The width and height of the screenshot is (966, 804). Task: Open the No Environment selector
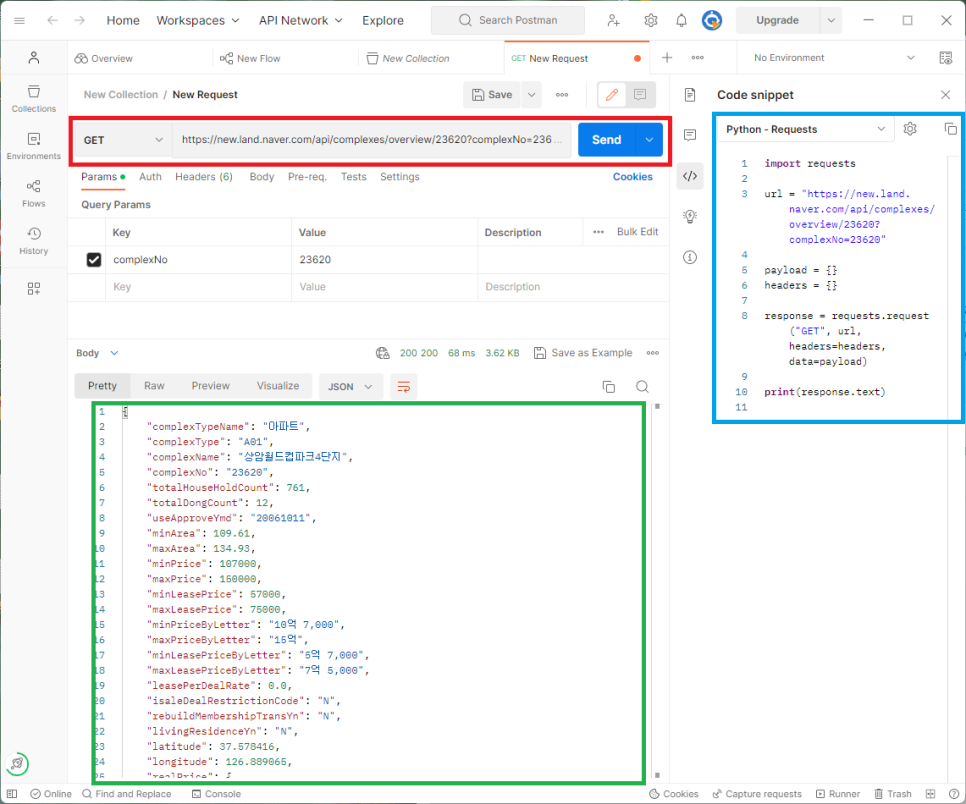pos(834,58)
